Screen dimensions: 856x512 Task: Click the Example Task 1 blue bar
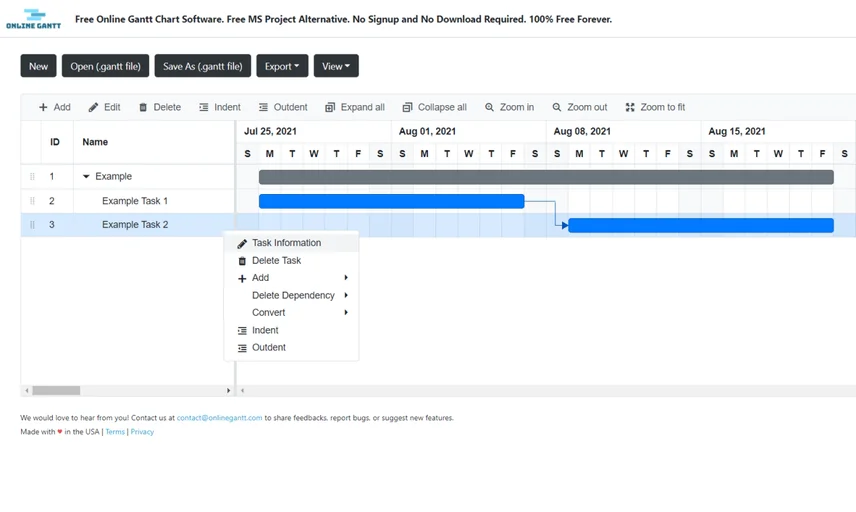click(391, 201)
